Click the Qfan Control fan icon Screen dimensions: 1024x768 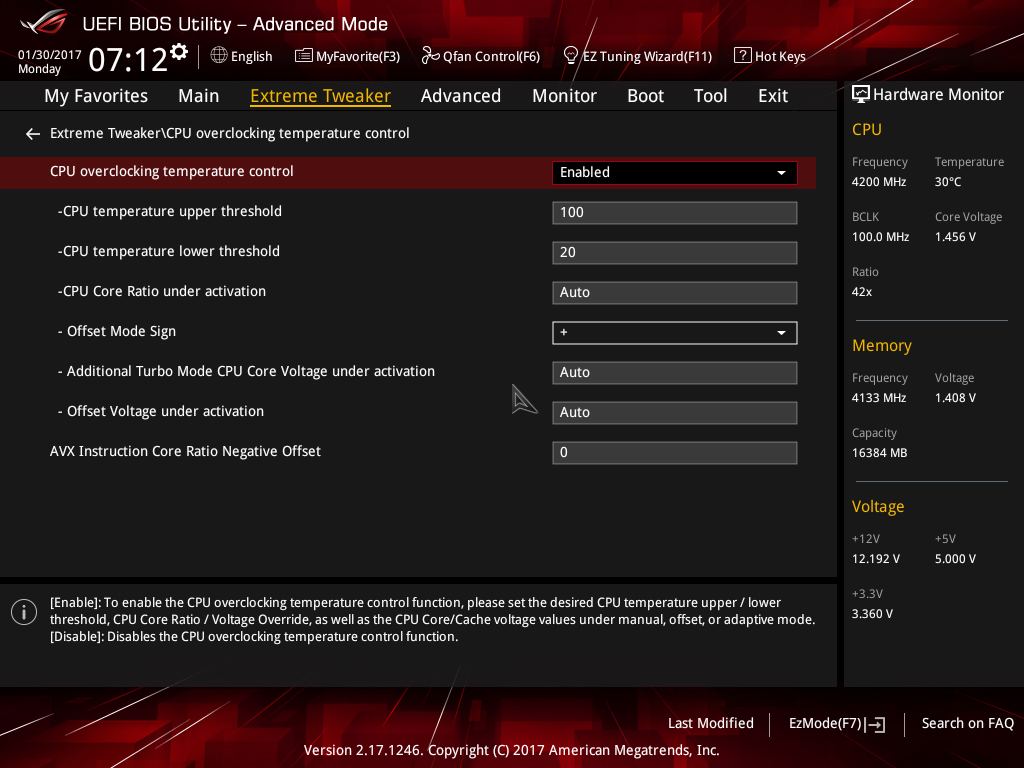[x=430, y=56]
